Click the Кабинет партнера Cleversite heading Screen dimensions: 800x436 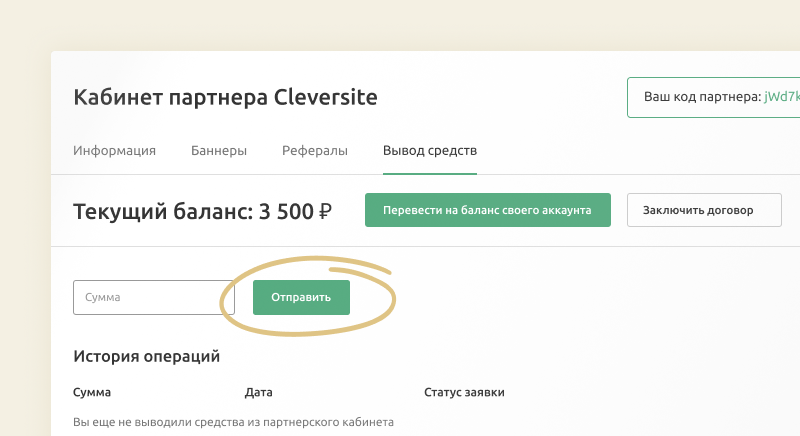click(225, 98)
